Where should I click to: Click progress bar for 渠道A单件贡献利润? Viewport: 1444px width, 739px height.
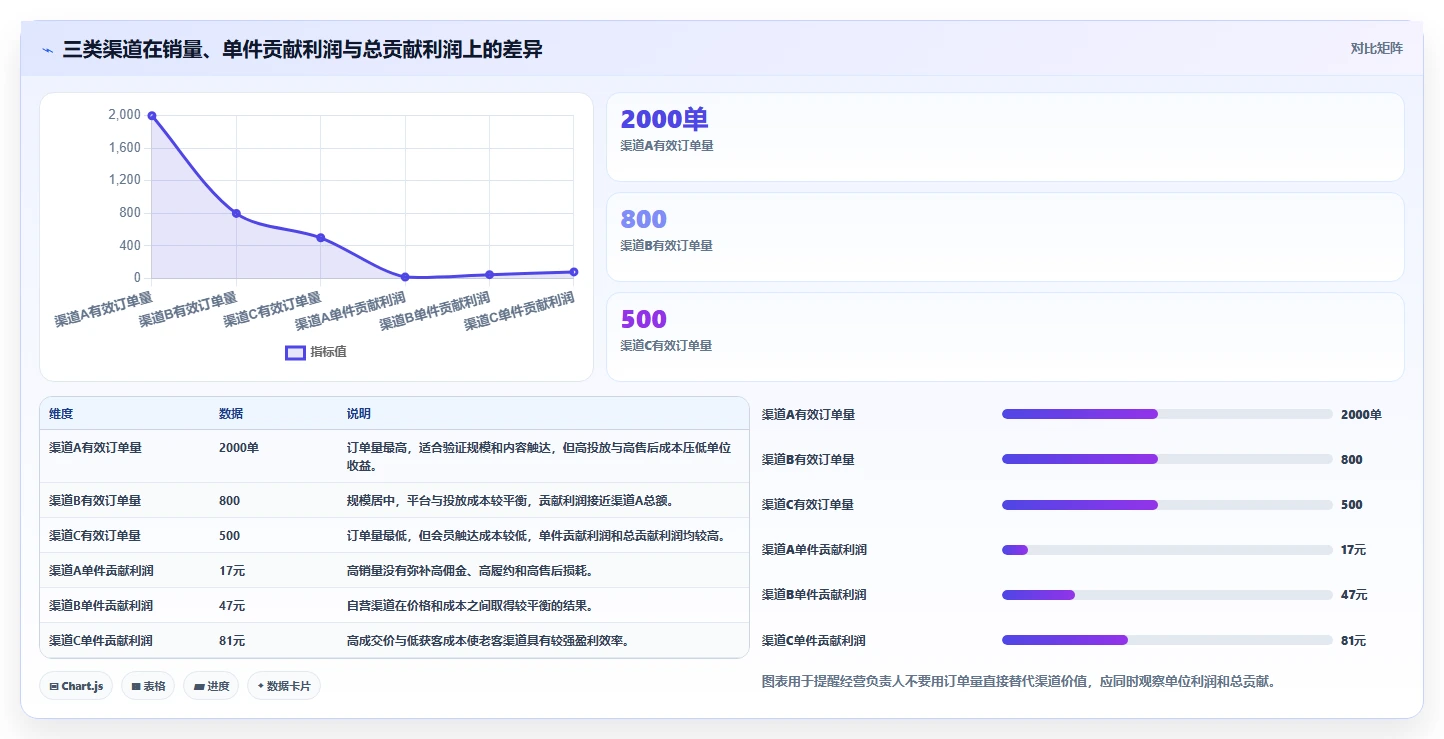pyautogui.click(x=1167, y=550)
